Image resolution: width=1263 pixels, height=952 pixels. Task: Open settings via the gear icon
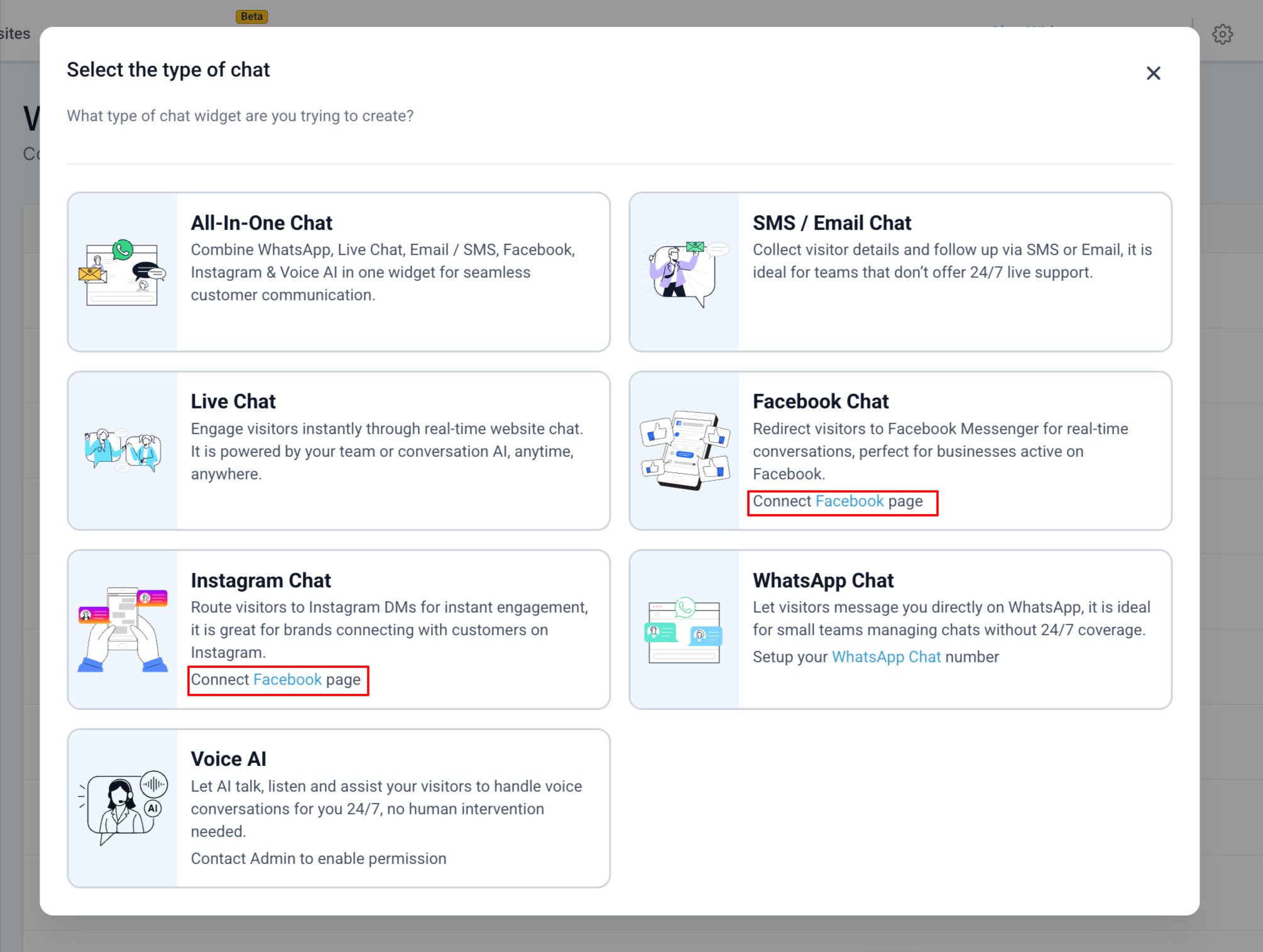1222,34
